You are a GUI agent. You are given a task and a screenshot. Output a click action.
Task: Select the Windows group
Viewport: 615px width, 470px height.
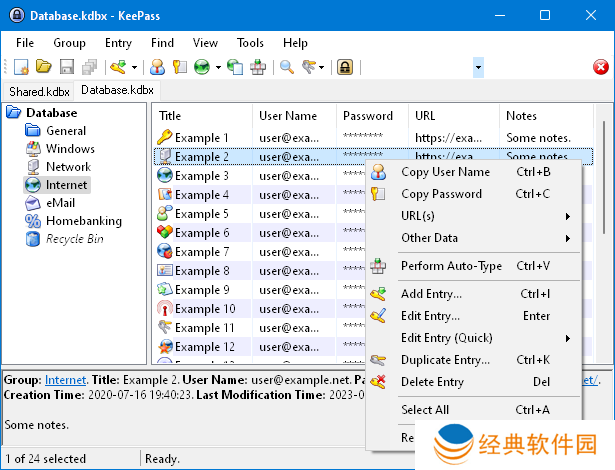point(70,149)
